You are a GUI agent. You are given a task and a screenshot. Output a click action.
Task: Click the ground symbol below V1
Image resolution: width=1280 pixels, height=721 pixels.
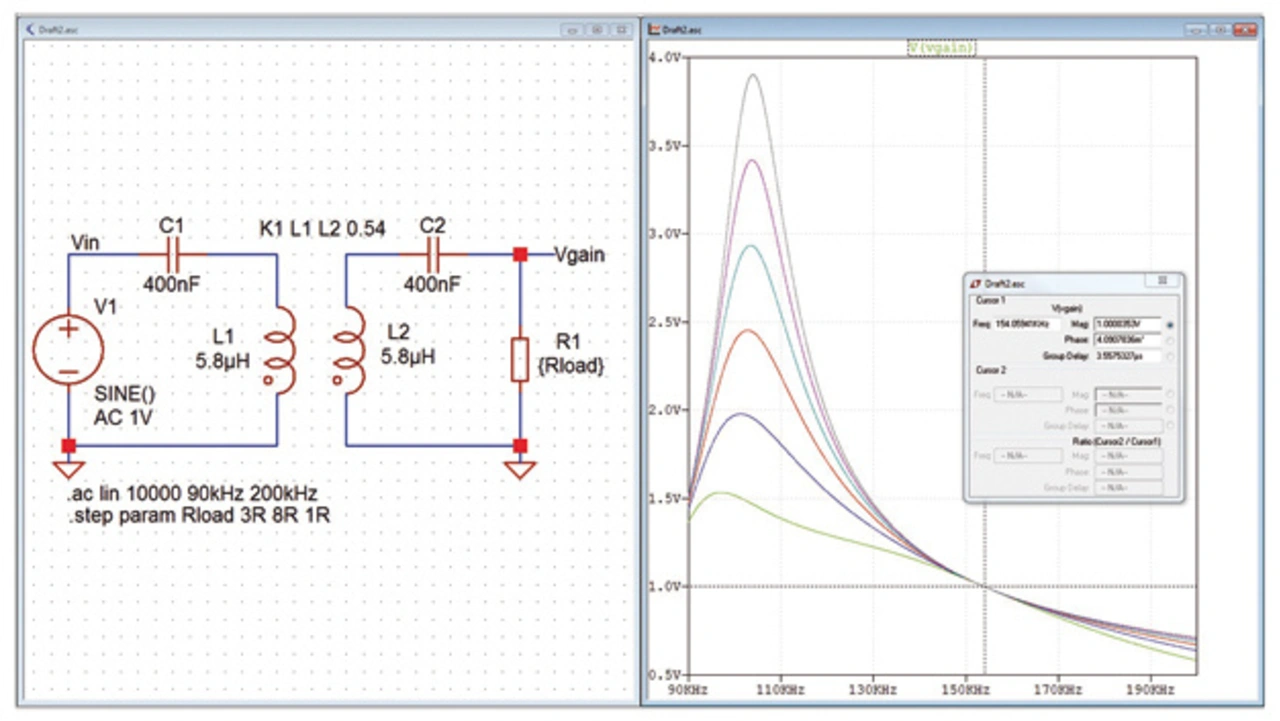click(68, 468)
